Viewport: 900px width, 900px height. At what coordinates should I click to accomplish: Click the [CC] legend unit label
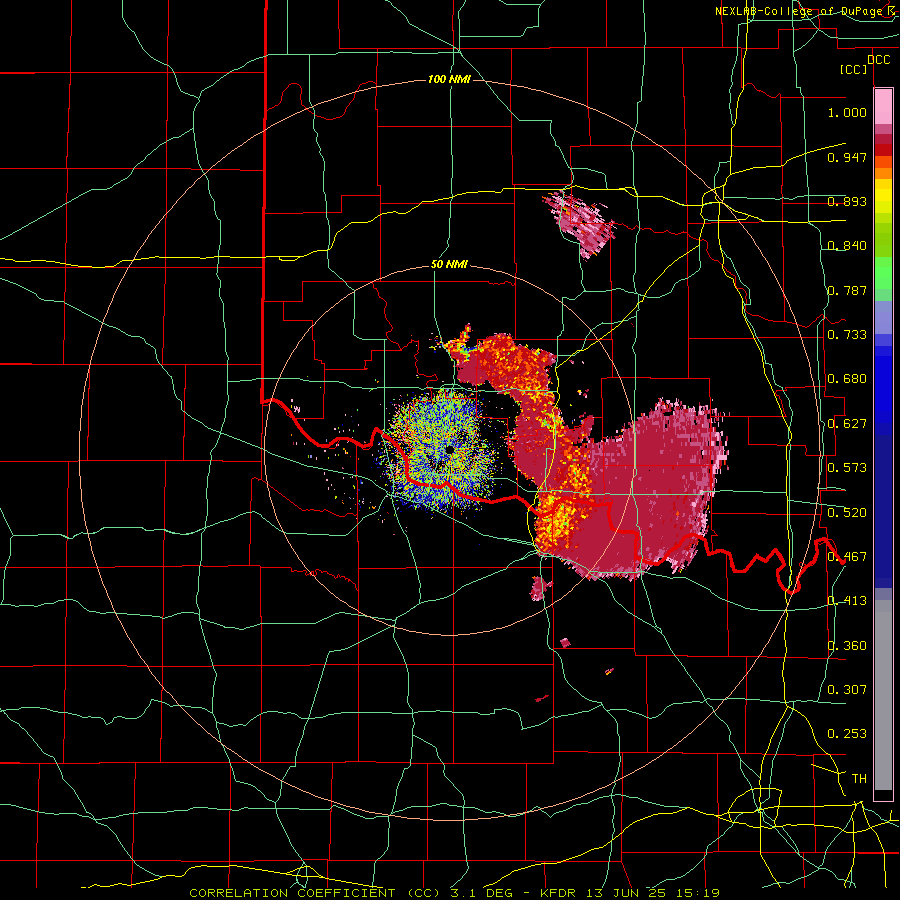(854, 69)
